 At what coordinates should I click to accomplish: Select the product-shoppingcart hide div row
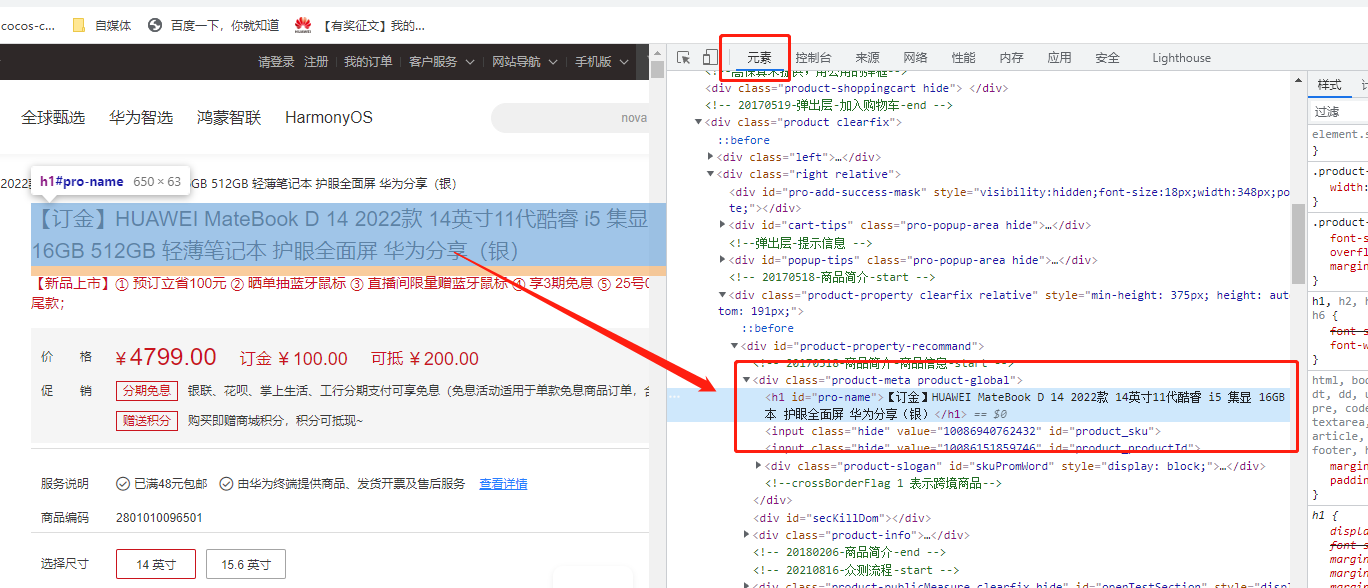point(980,88)
